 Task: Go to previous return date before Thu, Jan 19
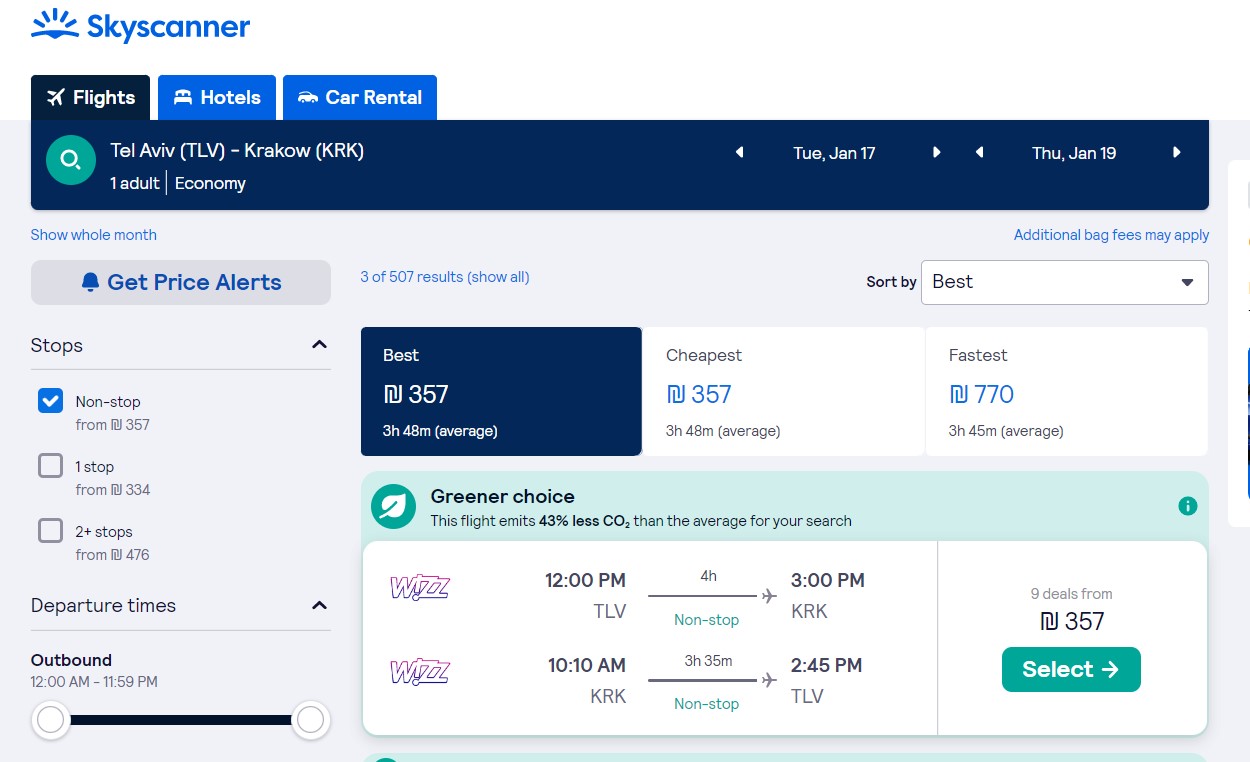click(x=979, y=153)
